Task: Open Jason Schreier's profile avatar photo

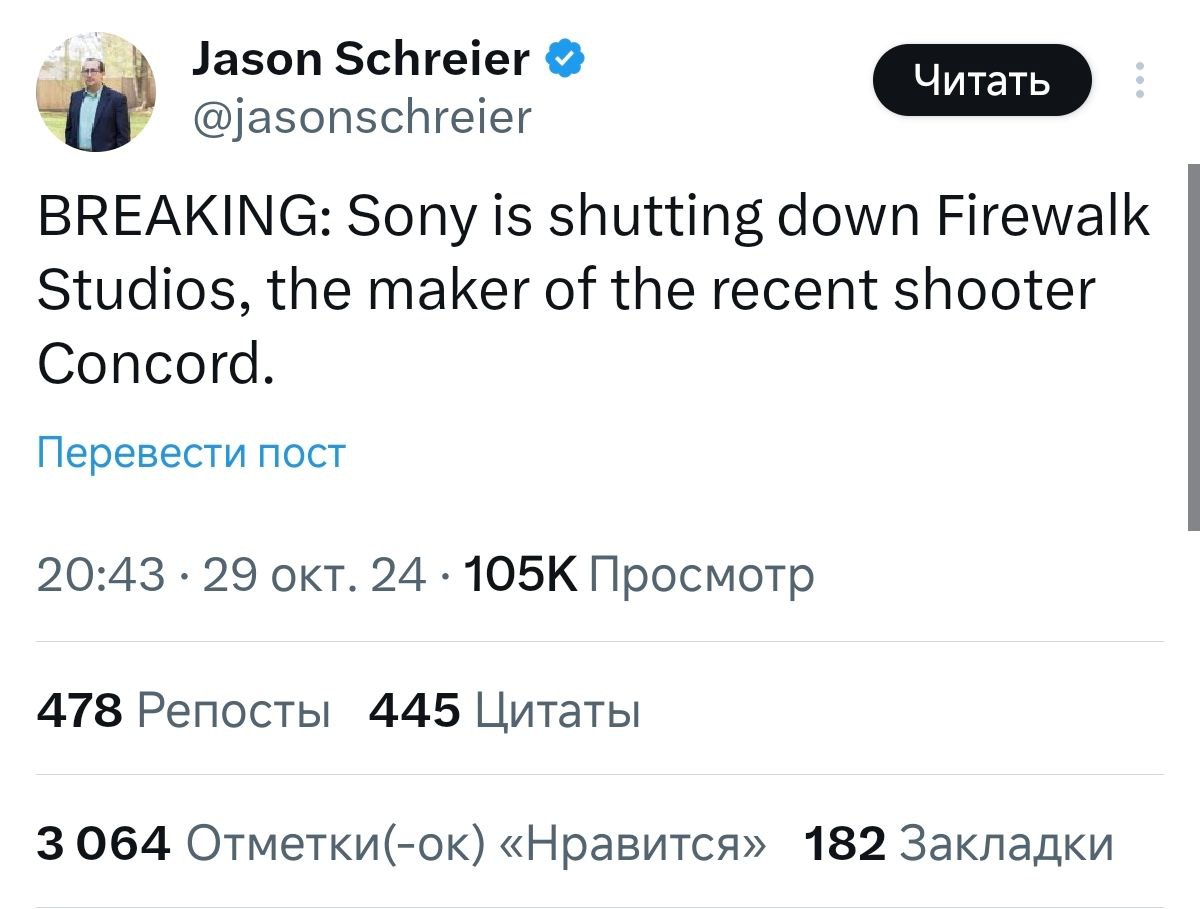Action: [97, 92]
